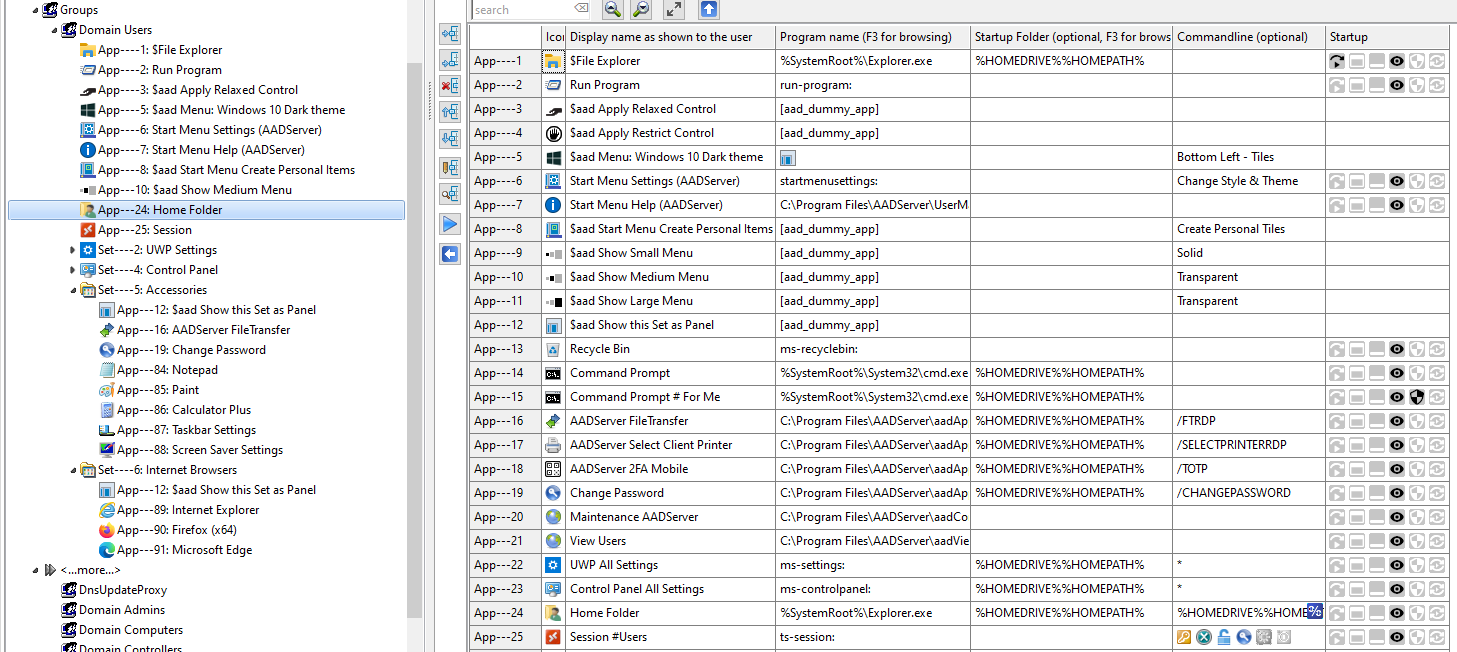Click the blue up arrow toolbar button
The image size is (1457, 652).
tap(708, 10)
